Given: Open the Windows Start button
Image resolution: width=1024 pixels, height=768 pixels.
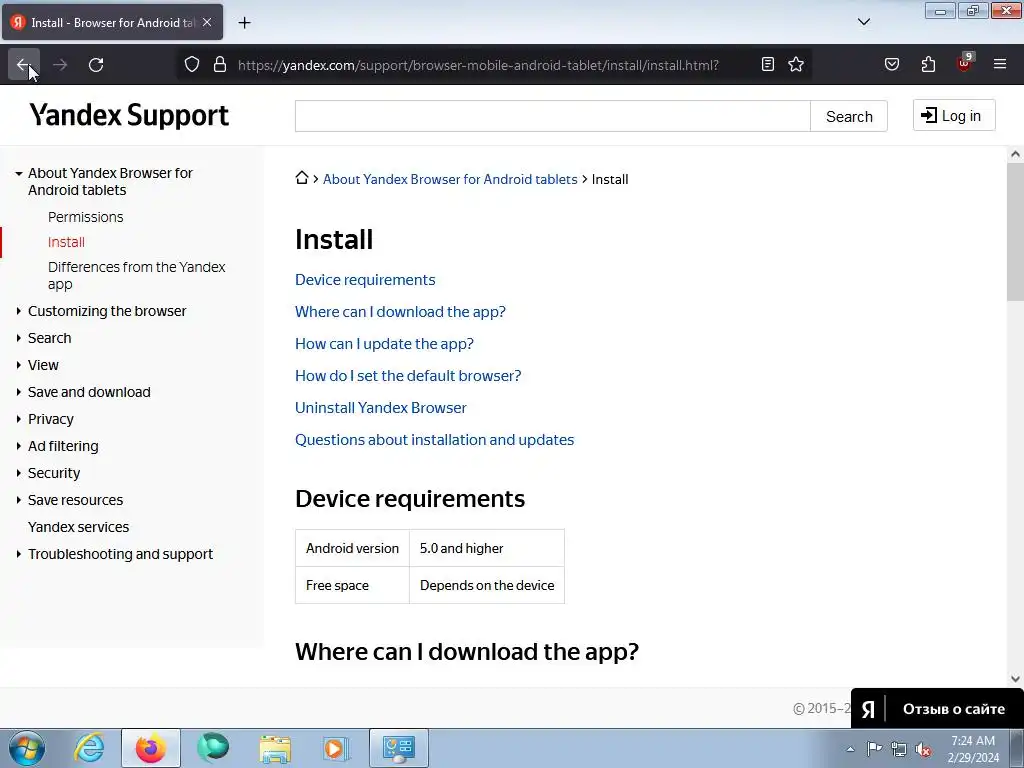Looking at the screenshot, I should 26,748.
